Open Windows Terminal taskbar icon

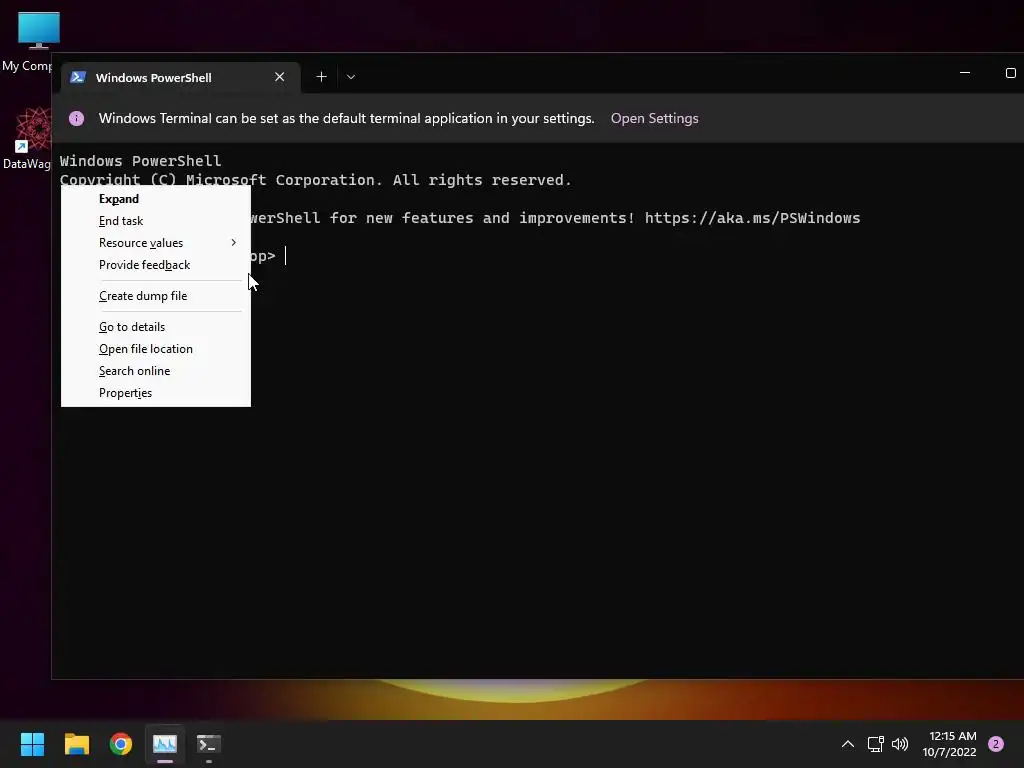[209, 744]
